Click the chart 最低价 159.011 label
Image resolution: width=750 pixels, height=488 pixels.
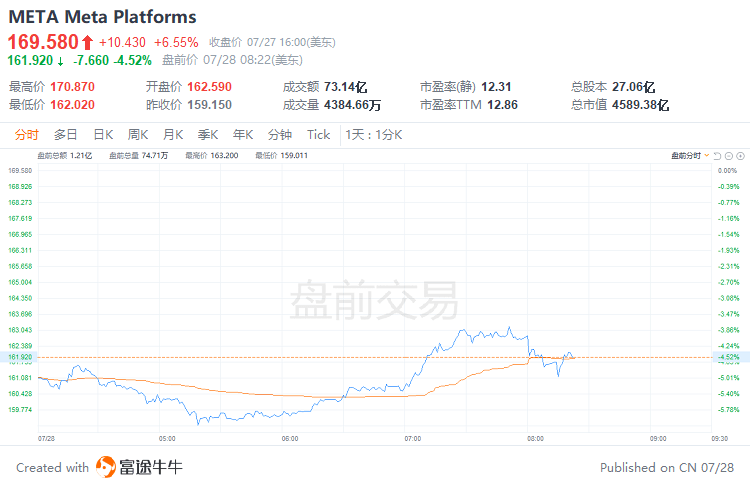pos(281,155)
